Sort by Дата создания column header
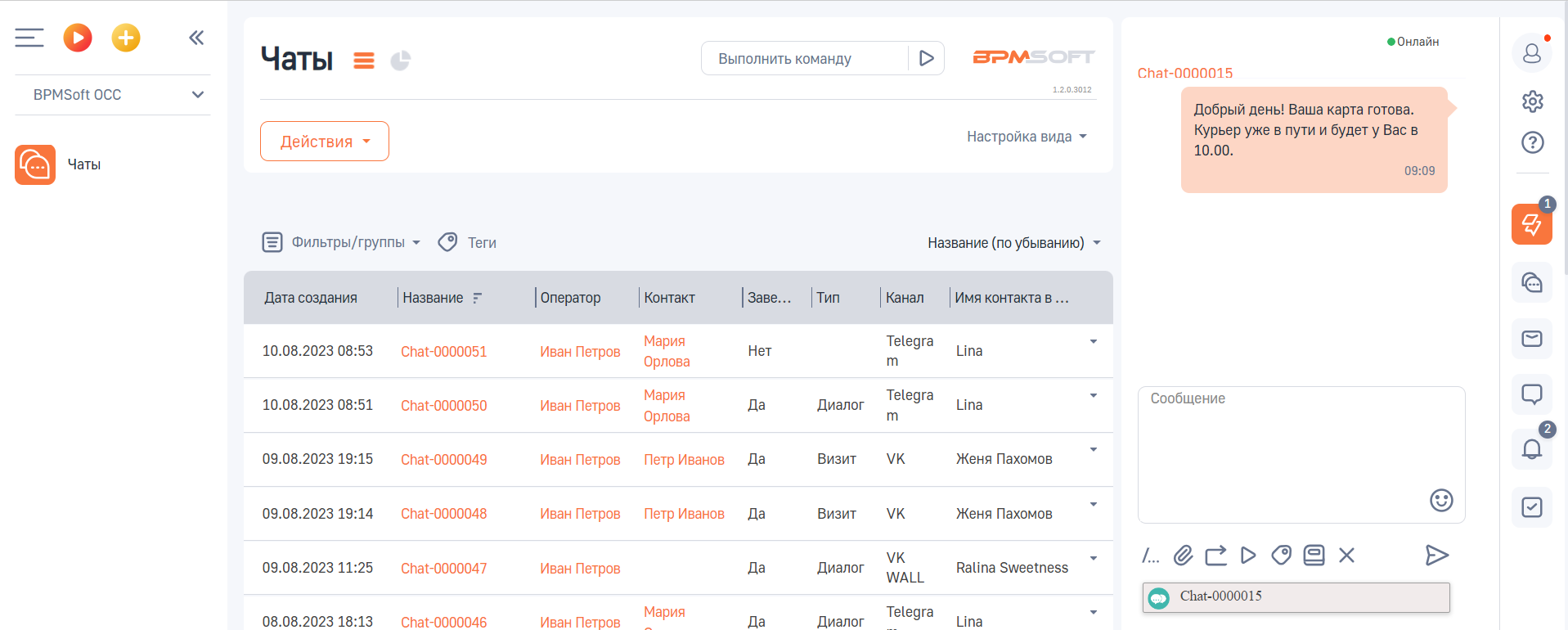 pyautogui.click(x=311, y=298)
